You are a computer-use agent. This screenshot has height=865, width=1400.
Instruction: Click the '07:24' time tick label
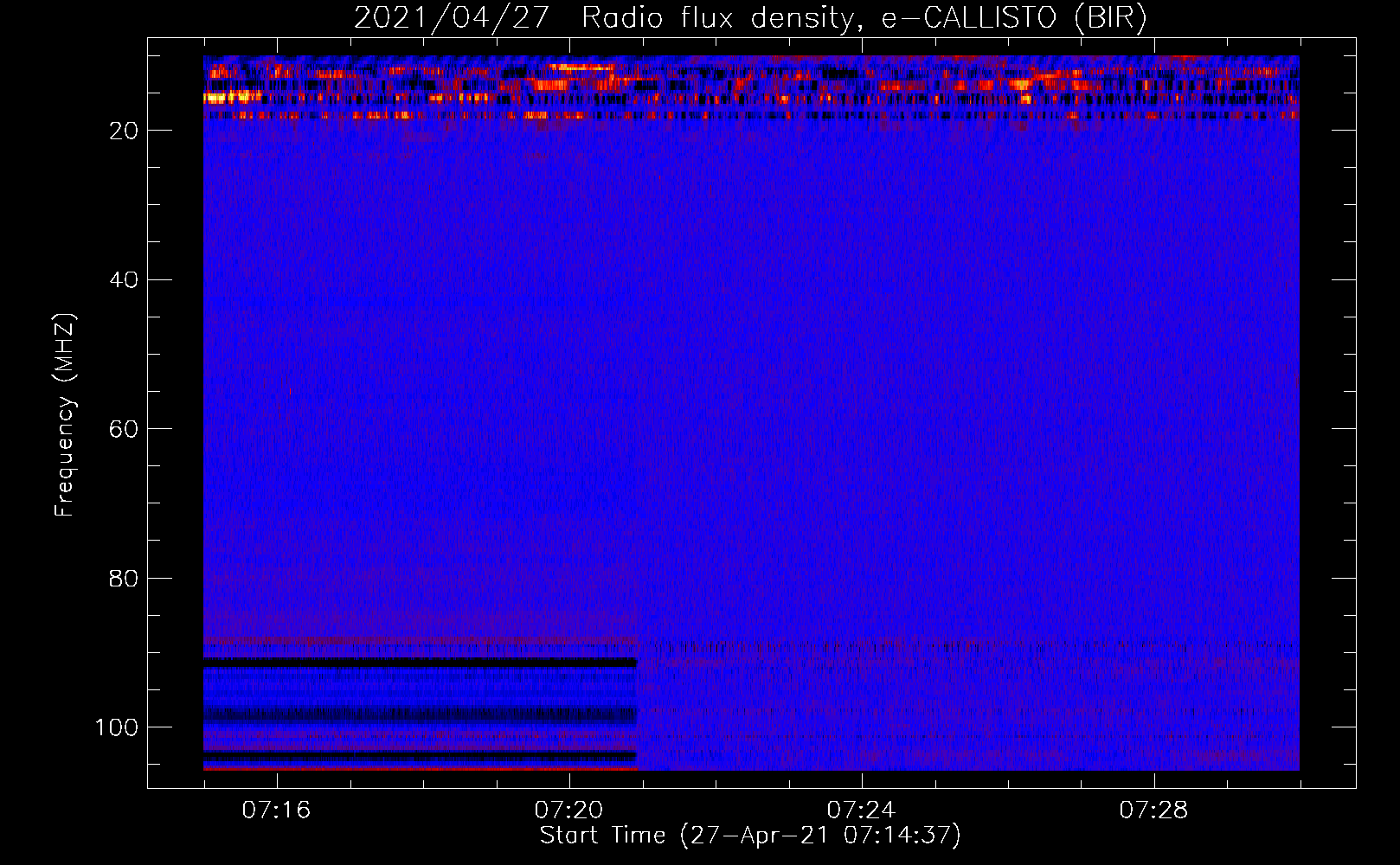click(861, 811)
